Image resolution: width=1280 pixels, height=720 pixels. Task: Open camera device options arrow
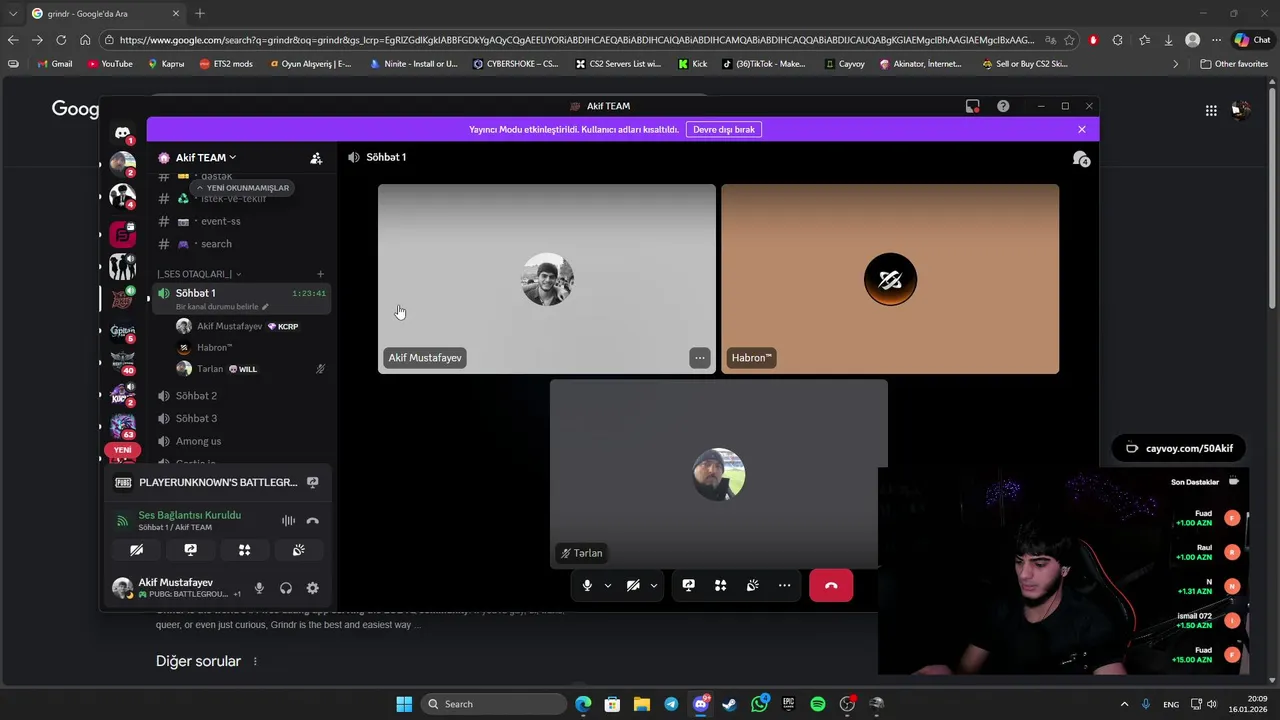click(x=653, y=585)
